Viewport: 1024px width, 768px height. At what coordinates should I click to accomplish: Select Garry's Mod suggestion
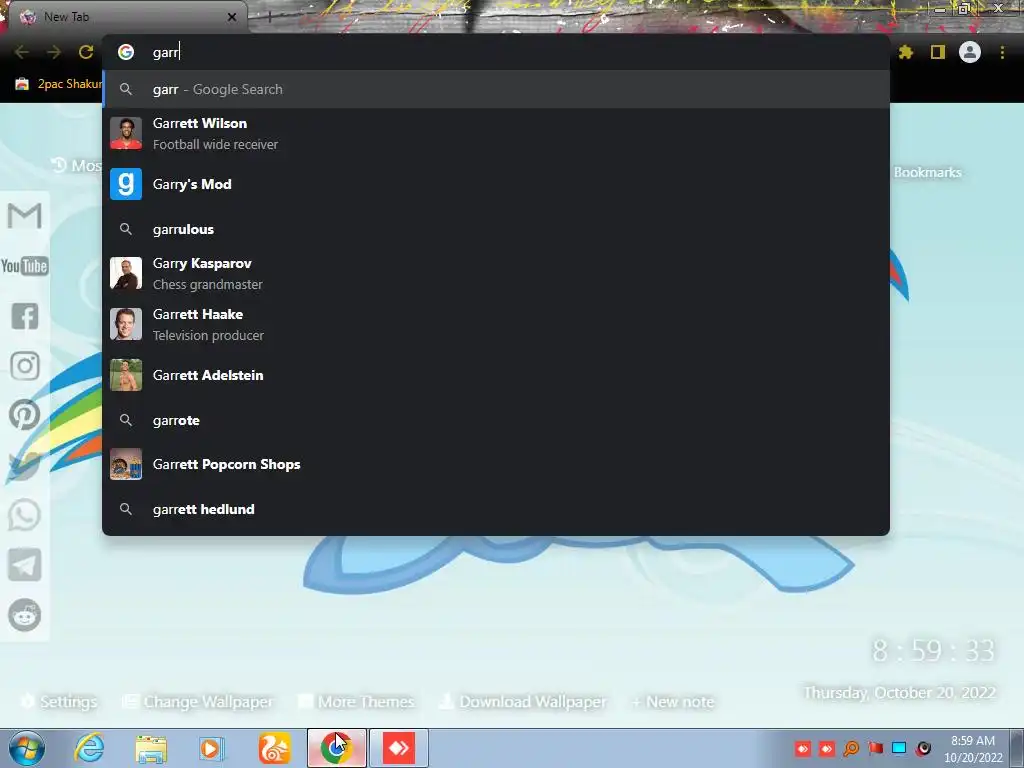[x=496, y=184]
